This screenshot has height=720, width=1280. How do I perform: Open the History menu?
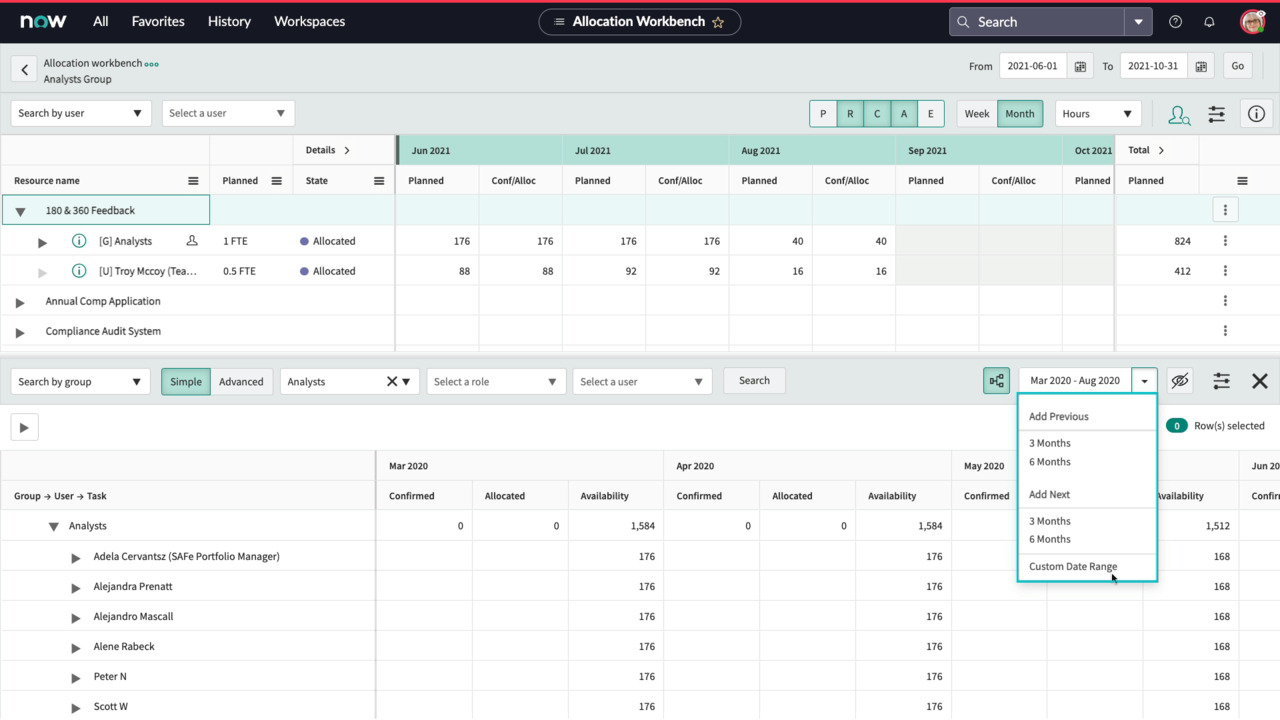tap(229, 21)
